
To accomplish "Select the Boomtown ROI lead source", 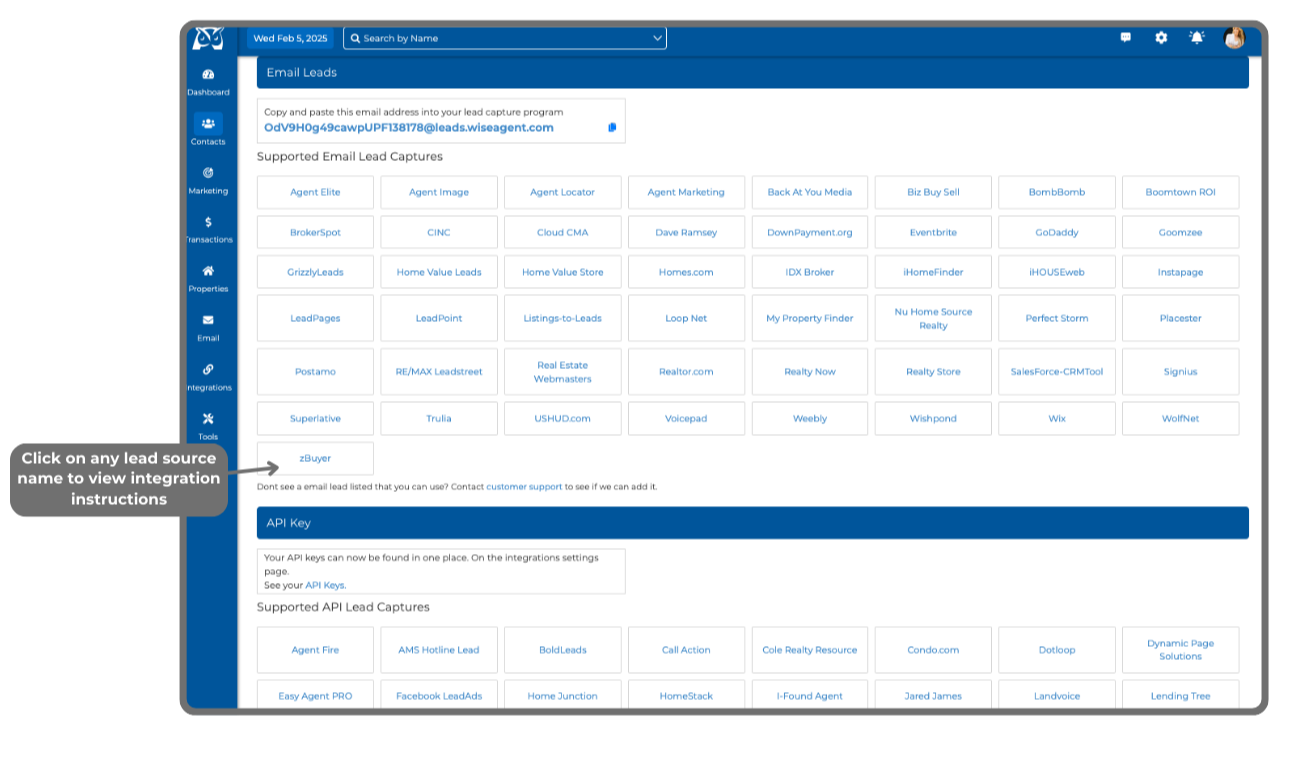I will tap(1180, 192).
